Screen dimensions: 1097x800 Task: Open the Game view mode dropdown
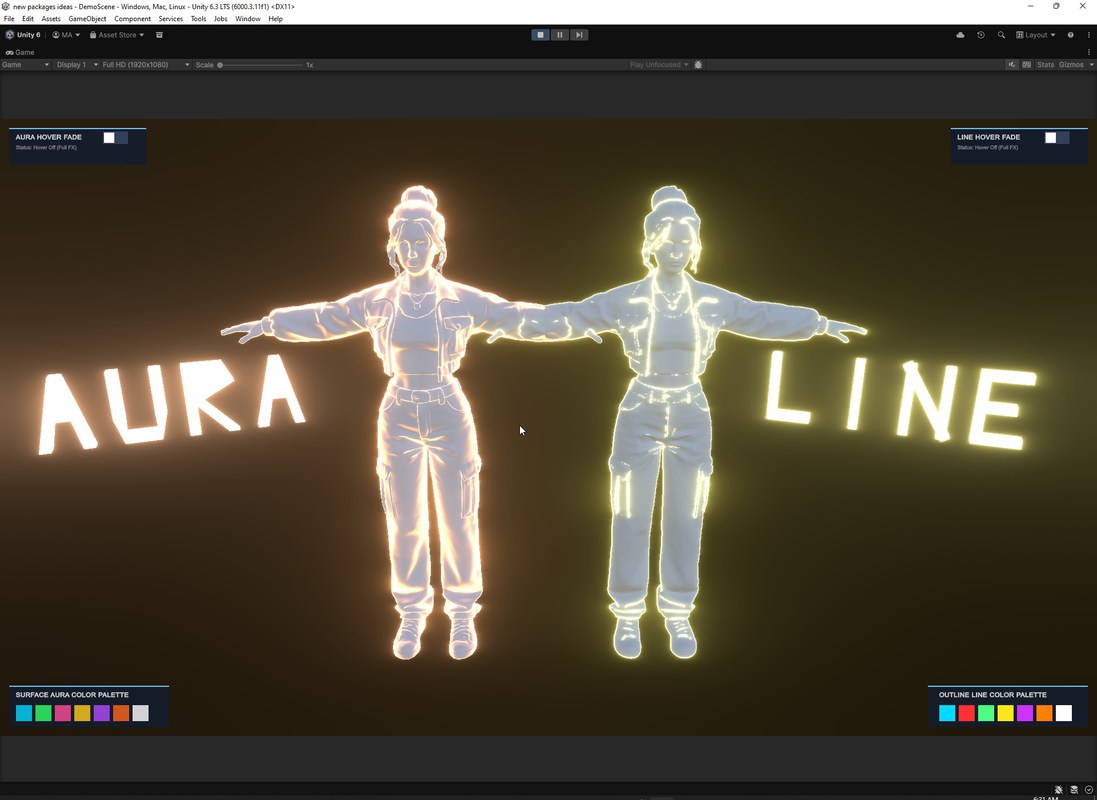25,64
